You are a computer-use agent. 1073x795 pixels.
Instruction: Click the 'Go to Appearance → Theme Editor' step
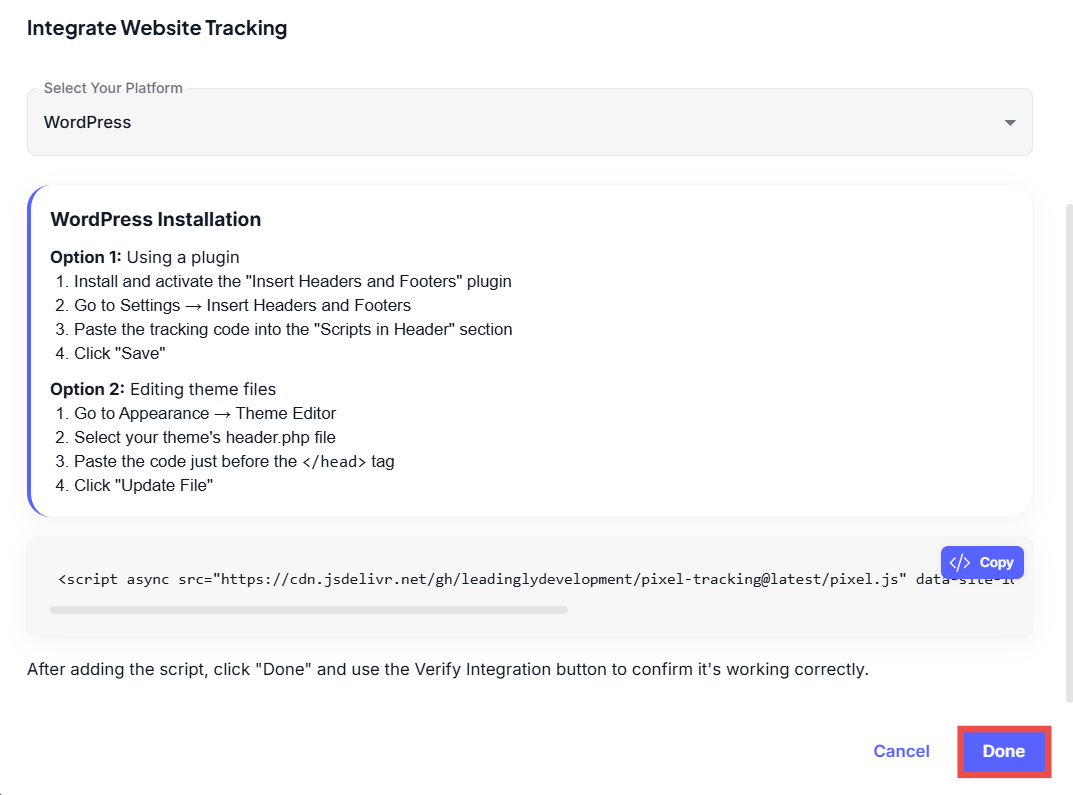tap(205, 413)
